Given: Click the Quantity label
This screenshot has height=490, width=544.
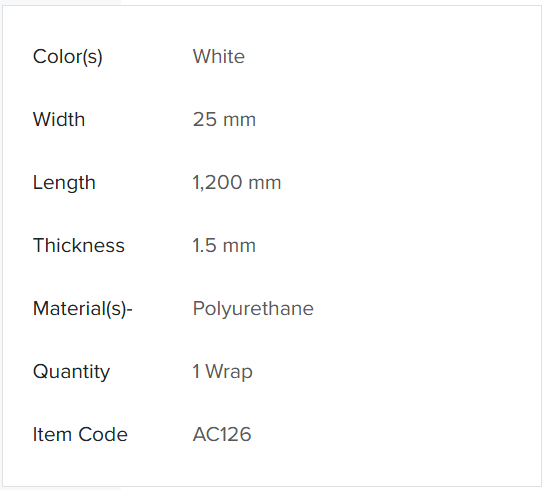Looking at the screenshot, I should pos(71,372).
